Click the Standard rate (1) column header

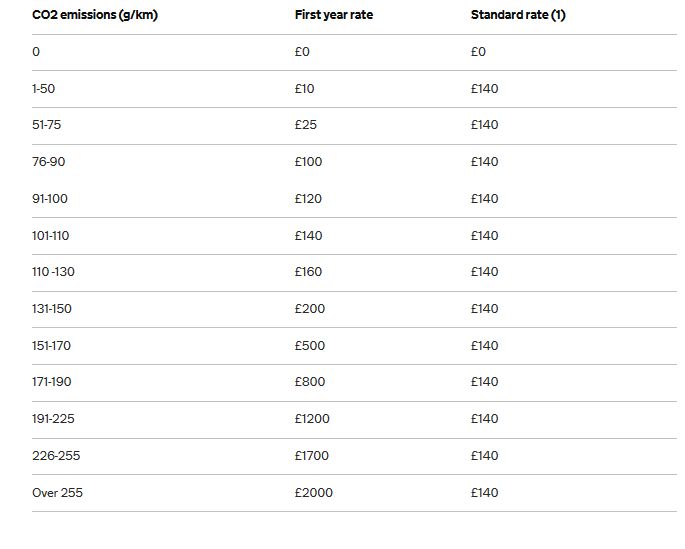tap(518, 15)
